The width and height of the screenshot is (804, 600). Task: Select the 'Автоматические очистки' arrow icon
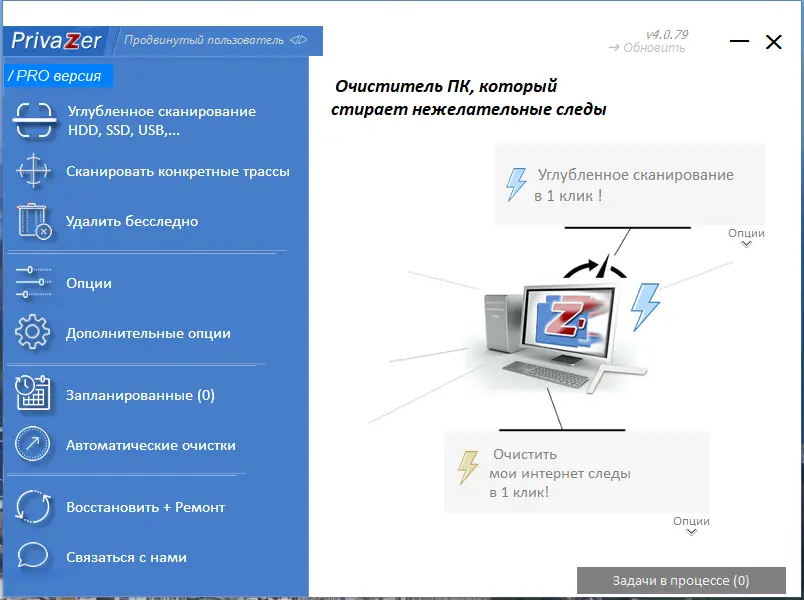[33, 445]
